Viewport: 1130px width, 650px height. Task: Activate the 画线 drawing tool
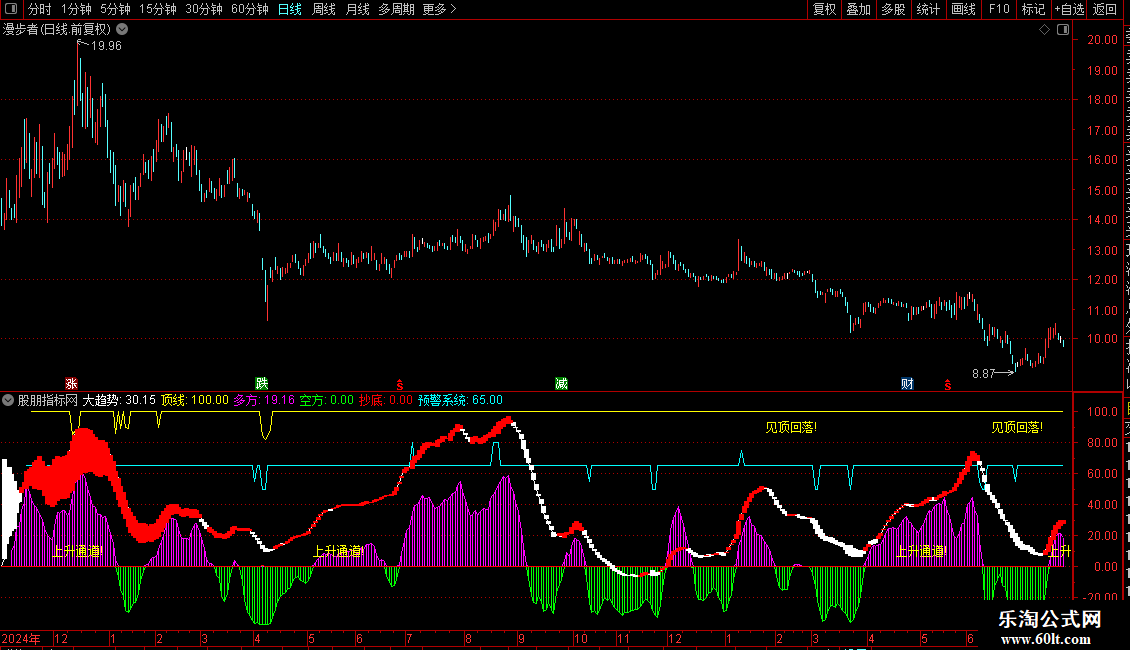[964, 9]
